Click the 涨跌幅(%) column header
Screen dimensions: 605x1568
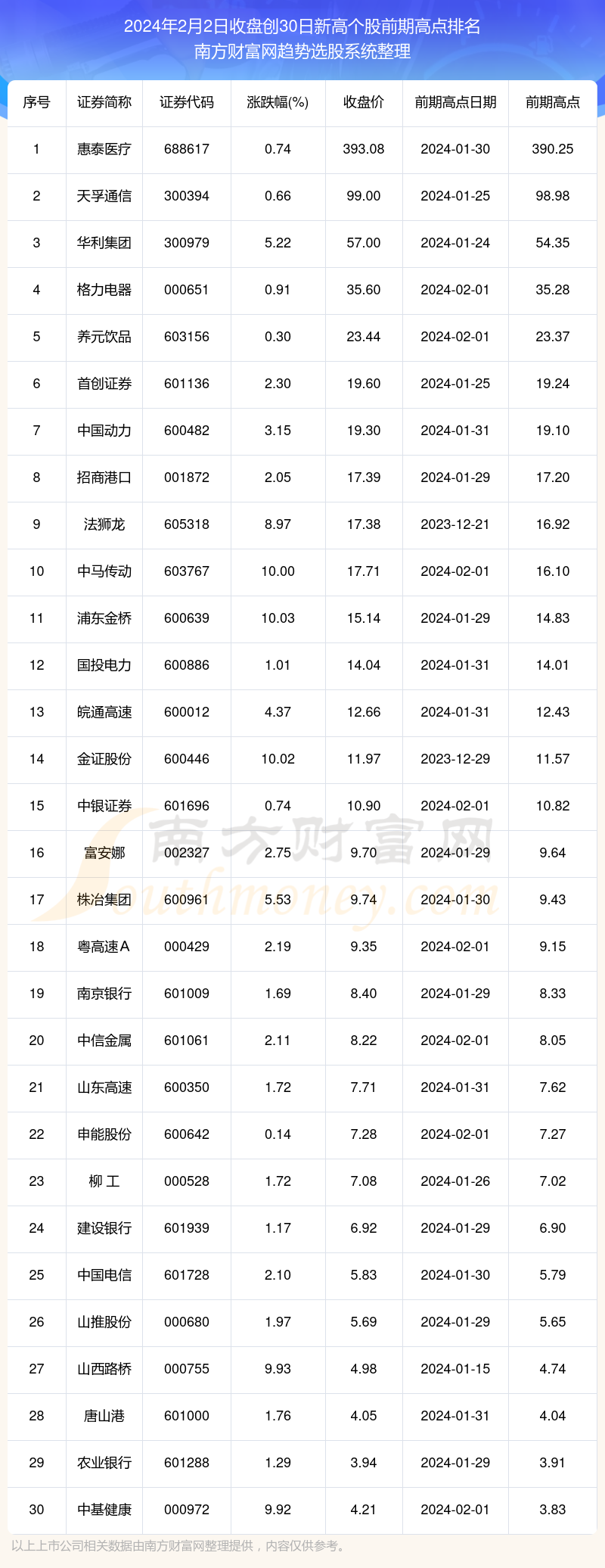278,102
